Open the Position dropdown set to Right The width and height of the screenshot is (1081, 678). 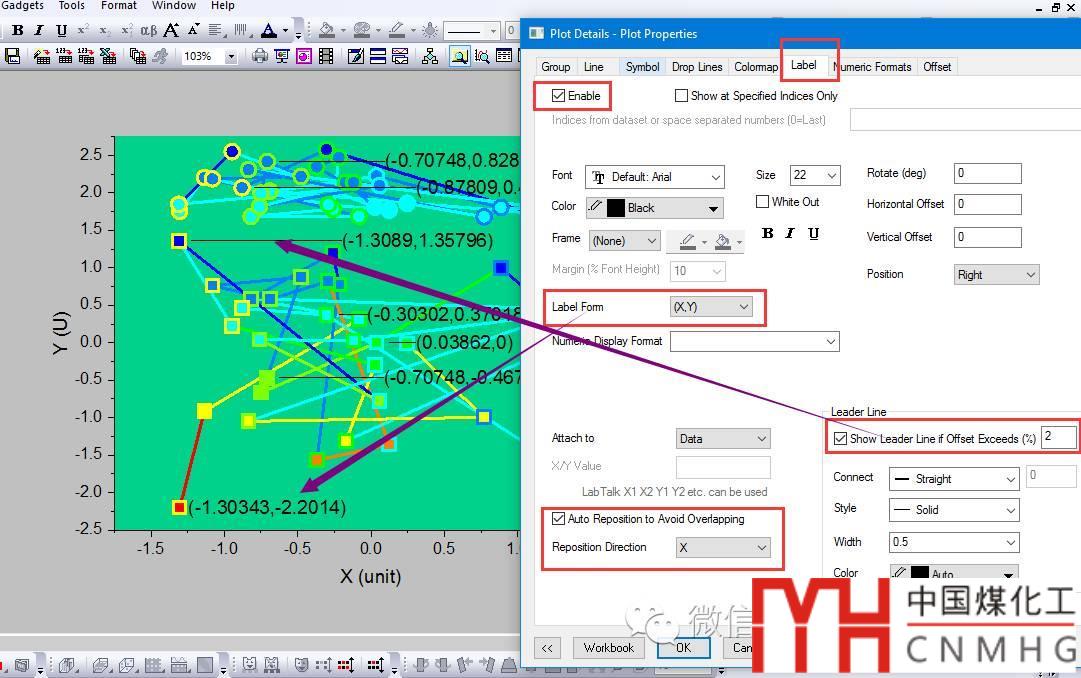996,274
